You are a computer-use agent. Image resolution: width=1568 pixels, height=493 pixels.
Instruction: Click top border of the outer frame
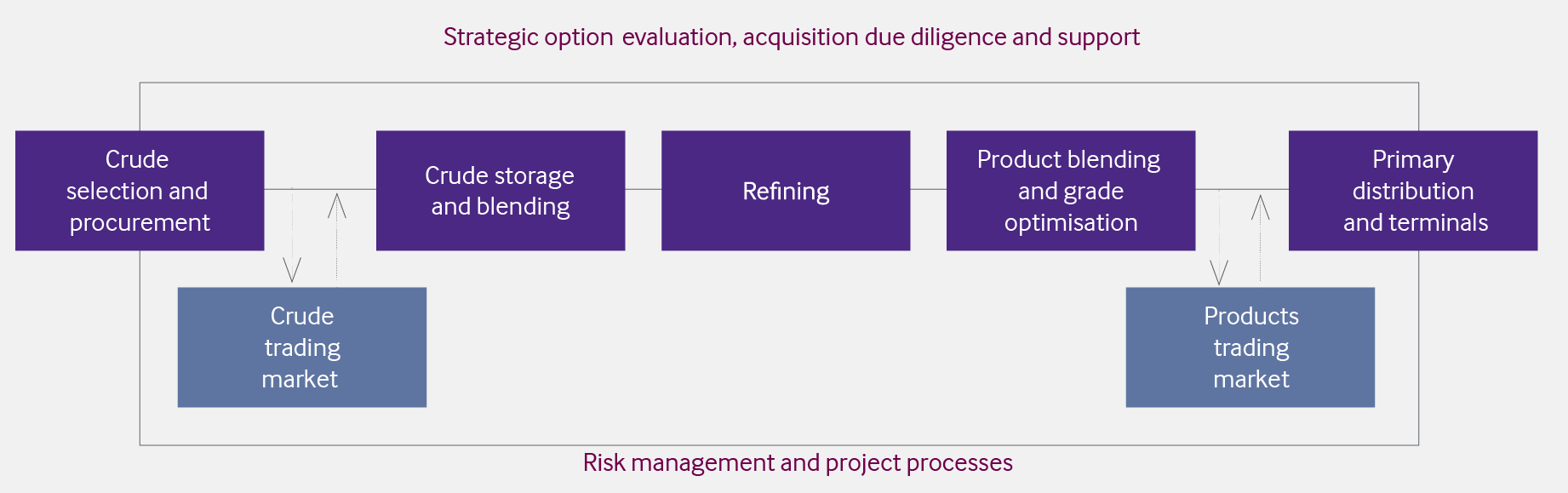coord(779,83)
